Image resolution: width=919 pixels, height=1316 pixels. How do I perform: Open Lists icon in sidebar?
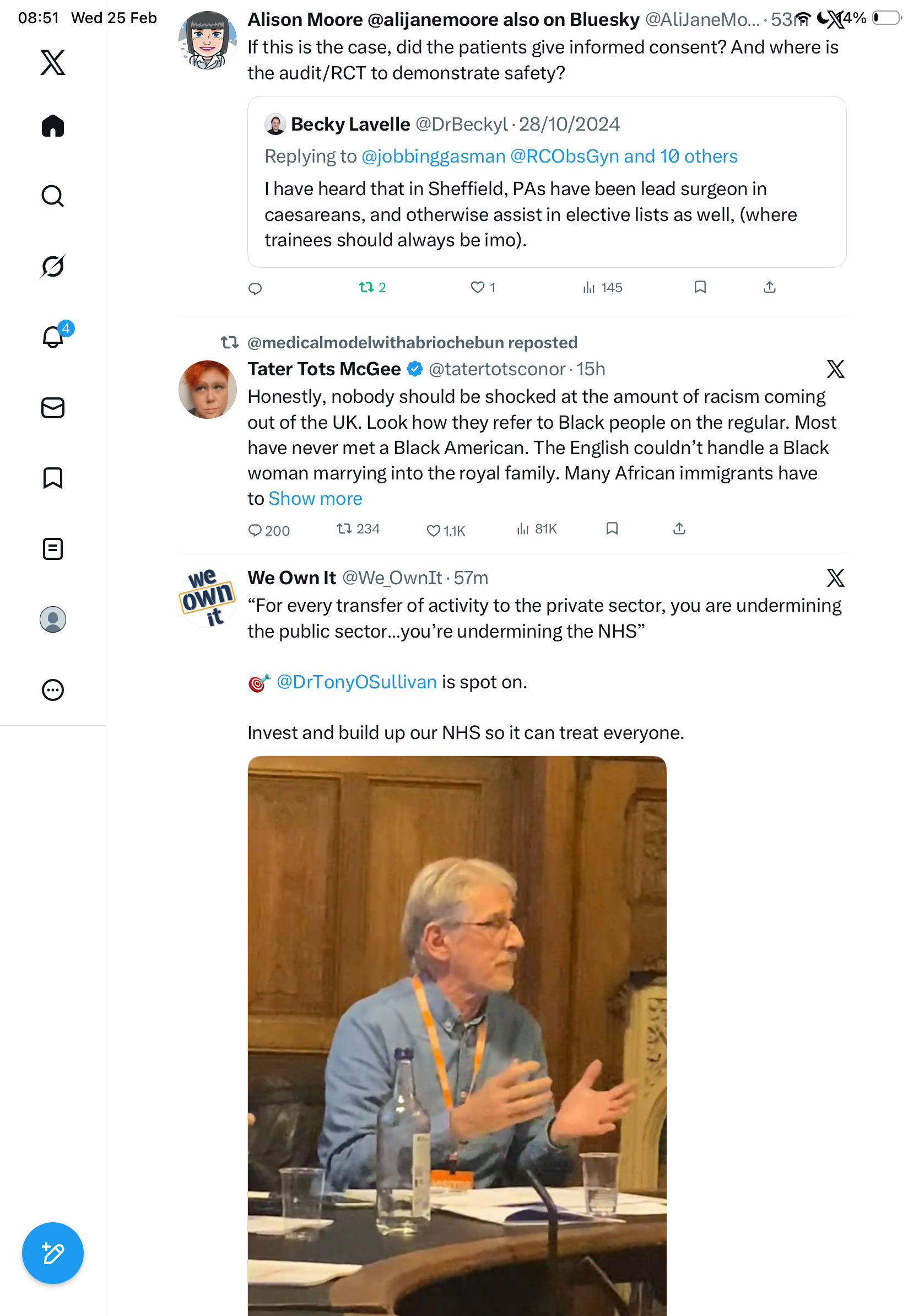point(53,548)
